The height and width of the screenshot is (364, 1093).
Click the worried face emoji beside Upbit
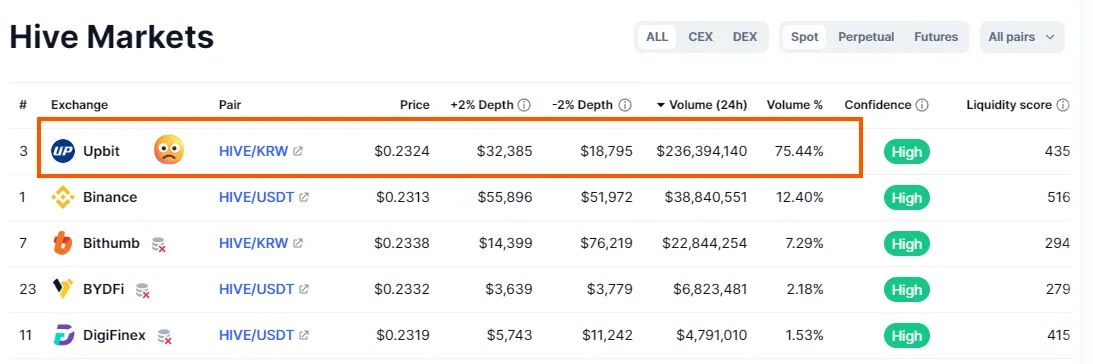[x=169, y=149]
